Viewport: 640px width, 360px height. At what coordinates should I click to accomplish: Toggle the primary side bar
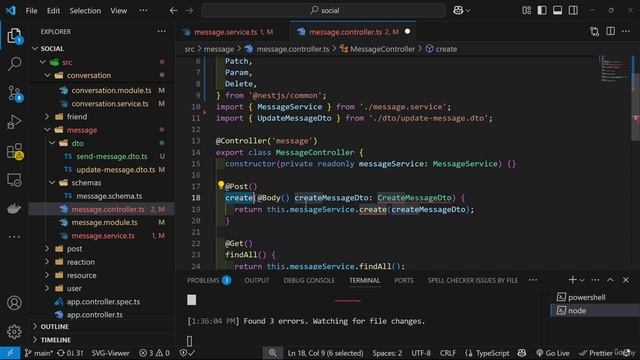point(542,11)
